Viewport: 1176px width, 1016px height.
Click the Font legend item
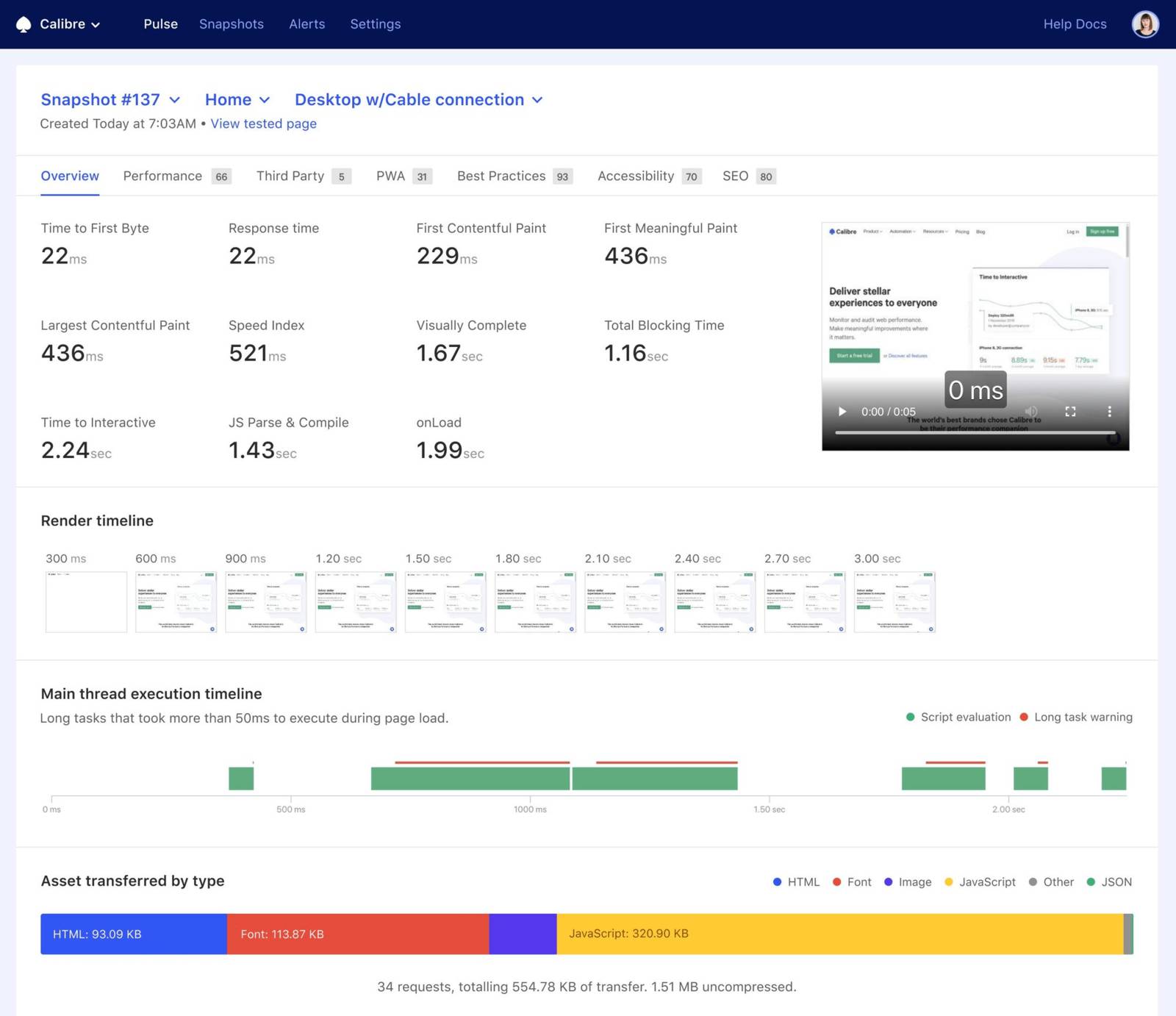click(852, 881)
